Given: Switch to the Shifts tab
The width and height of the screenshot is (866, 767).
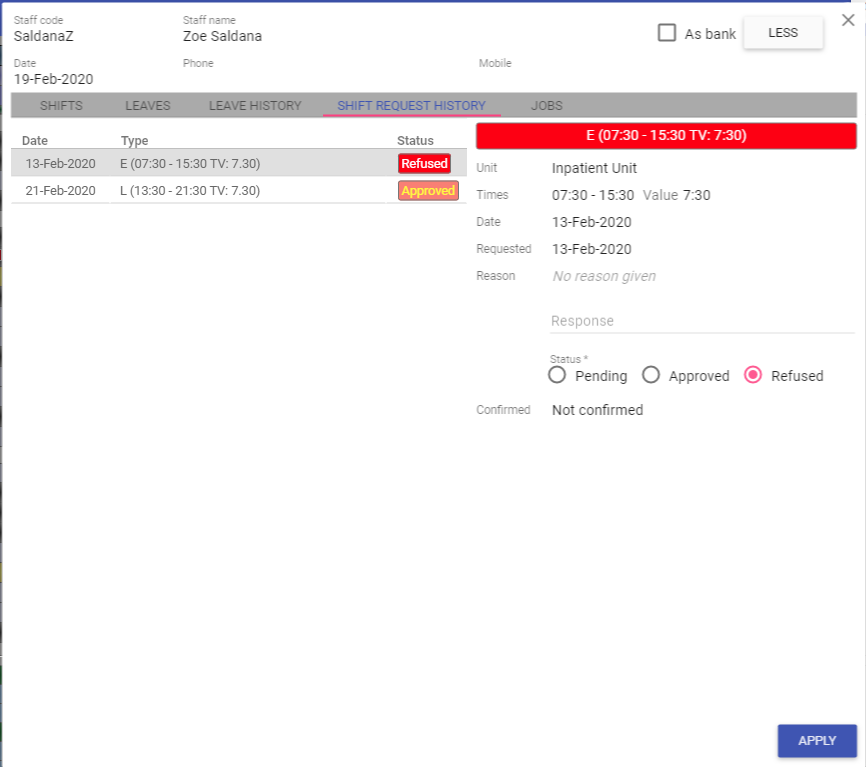Looking at the screenshot, I should (61, 105).
